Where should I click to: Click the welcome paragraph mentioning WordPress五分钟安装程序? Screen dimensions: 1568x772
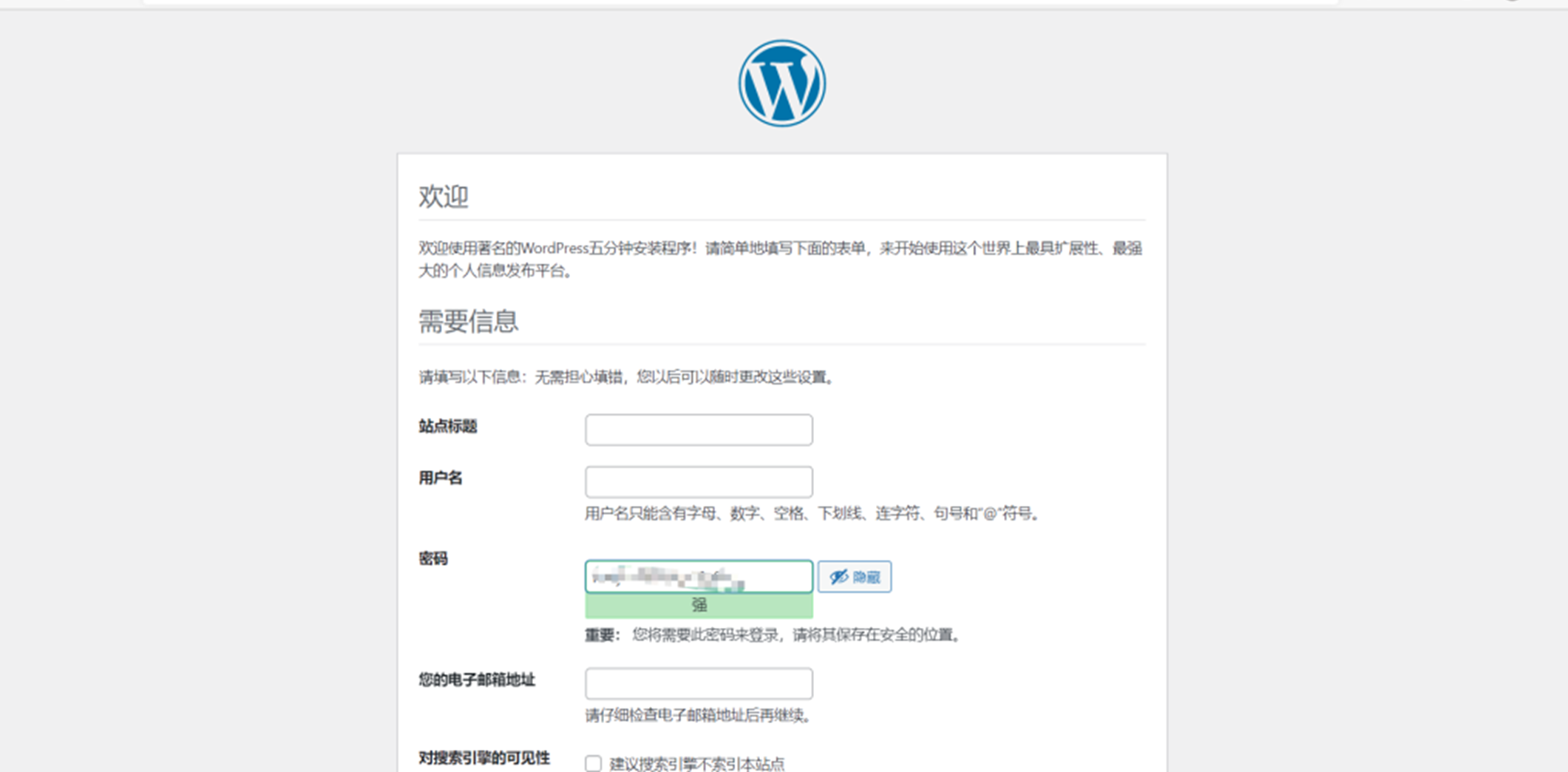click(x=781, y=260)
